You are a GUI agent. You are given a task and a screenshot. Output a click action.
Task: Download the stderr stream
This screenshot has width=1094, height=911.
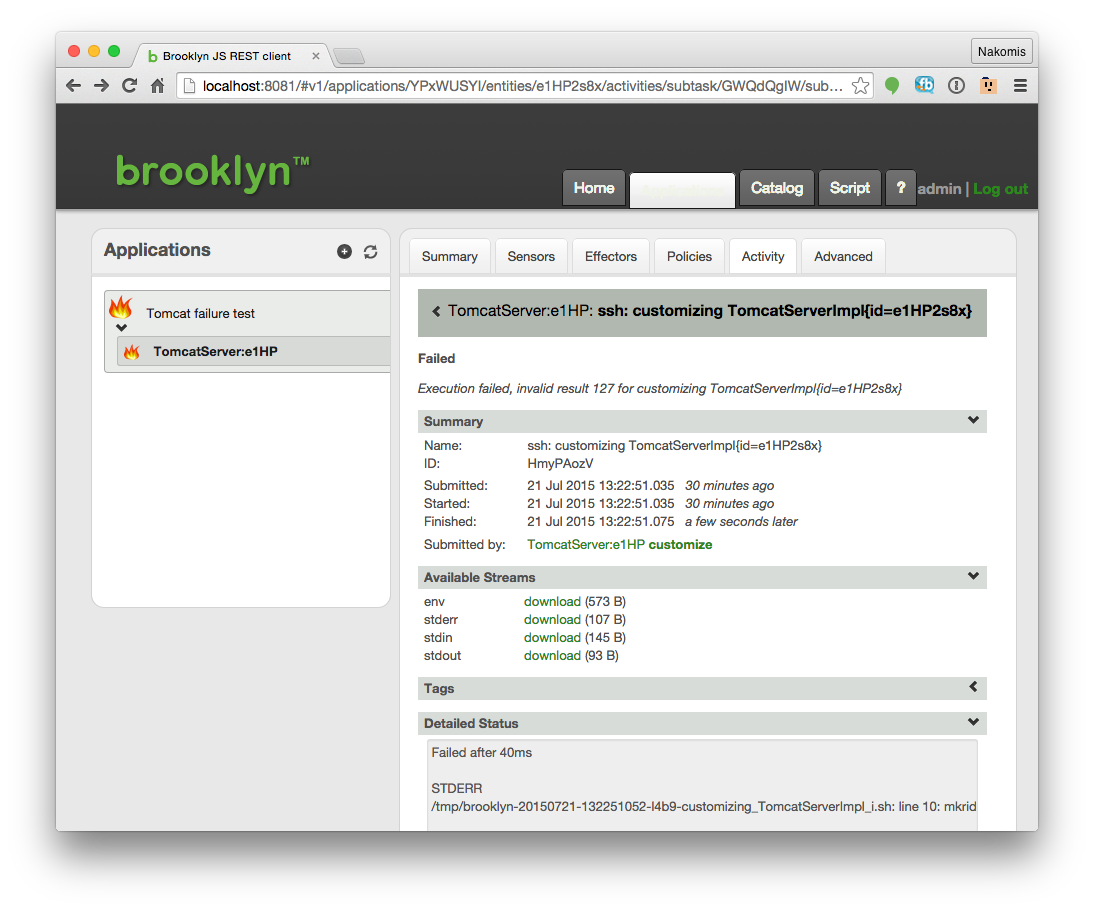pos(552,620)
